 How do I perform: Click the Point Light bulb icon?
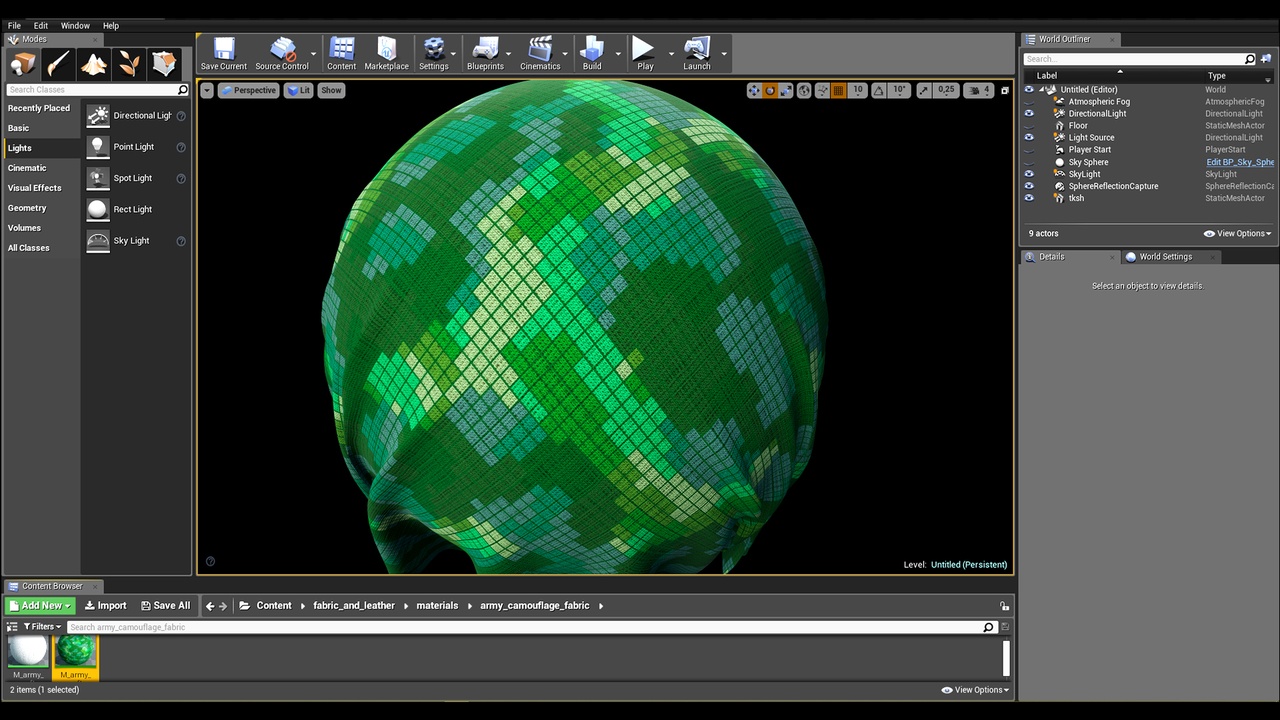[97, 147]
